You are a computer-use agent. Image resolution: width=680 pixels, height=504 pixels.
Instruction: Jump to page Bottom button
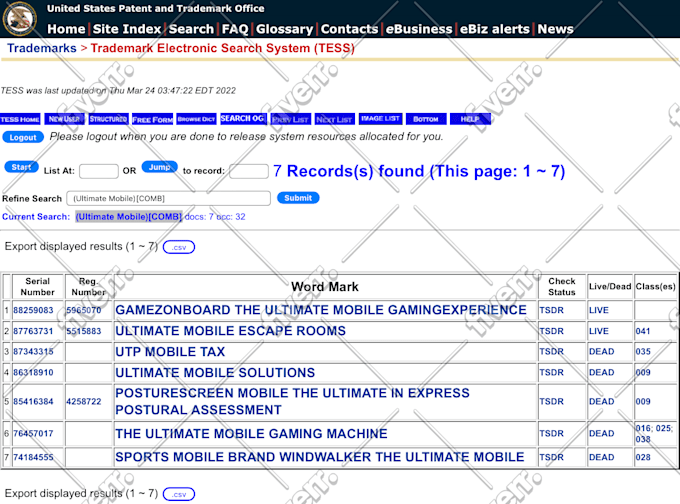426,119
